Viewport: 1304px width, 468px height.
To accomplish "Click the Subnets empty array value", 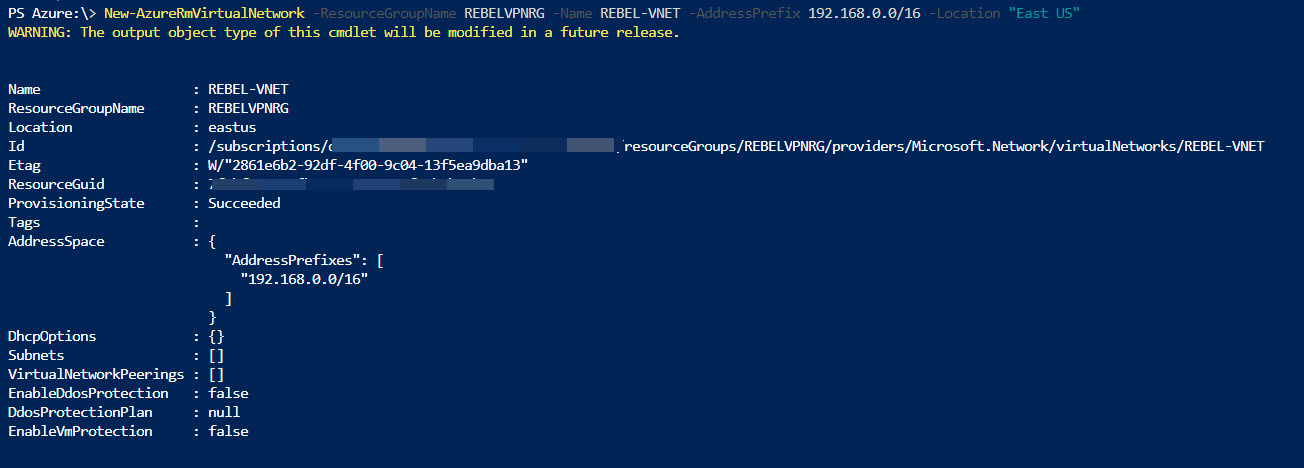I will coord(216,355).
